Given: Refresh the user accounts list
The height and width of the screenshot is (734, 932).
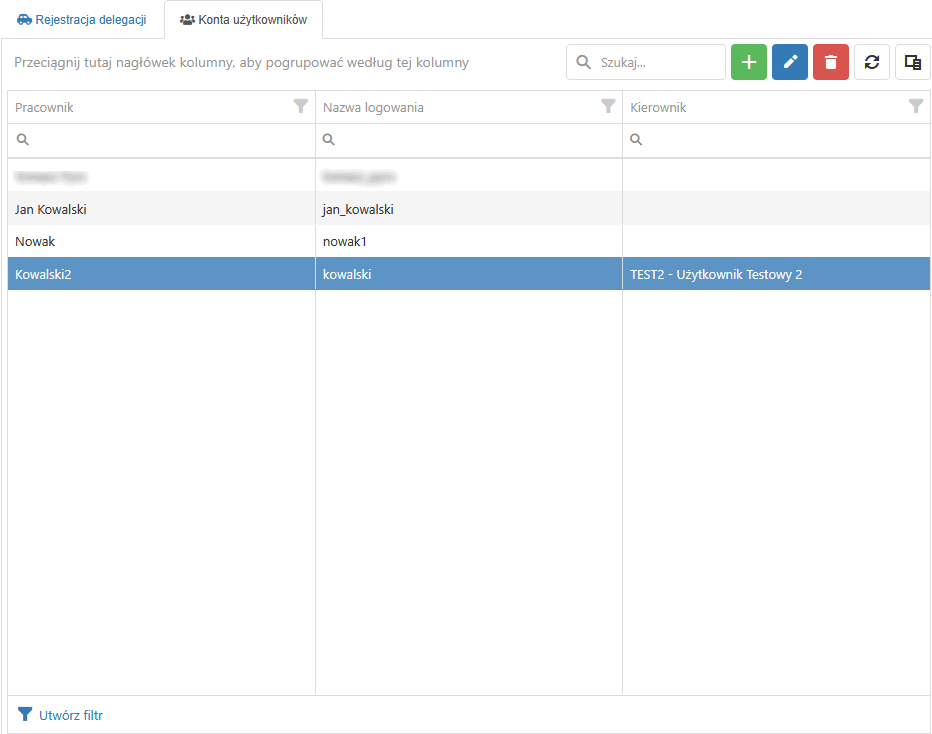Looking at the screenshot, I should coord(872,62).
